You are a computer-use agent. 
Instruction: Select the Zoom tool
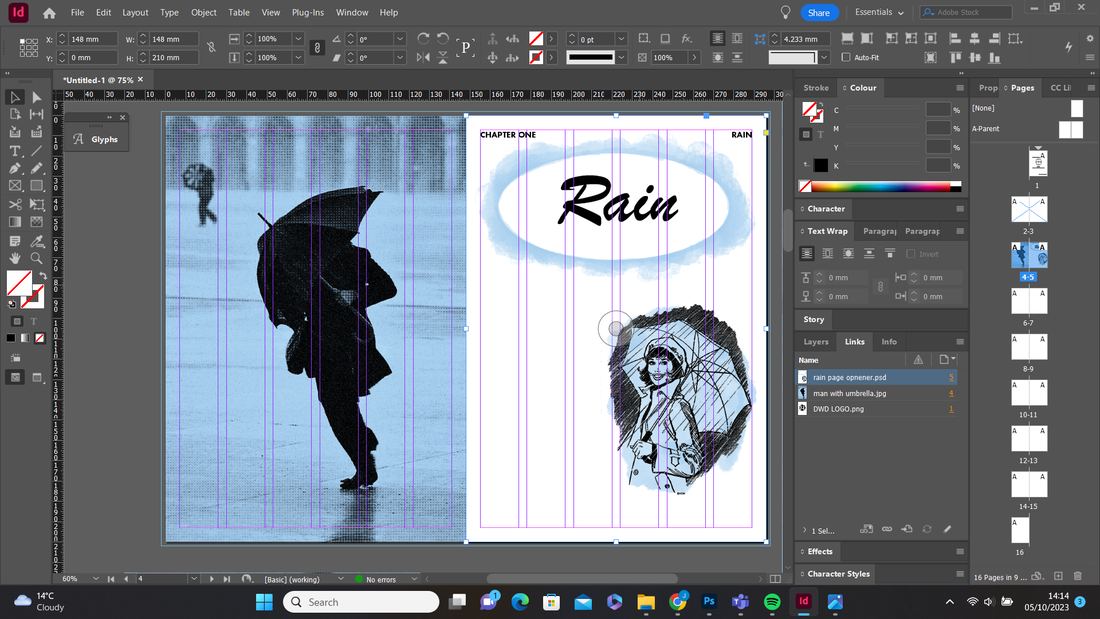coord(36,258)
